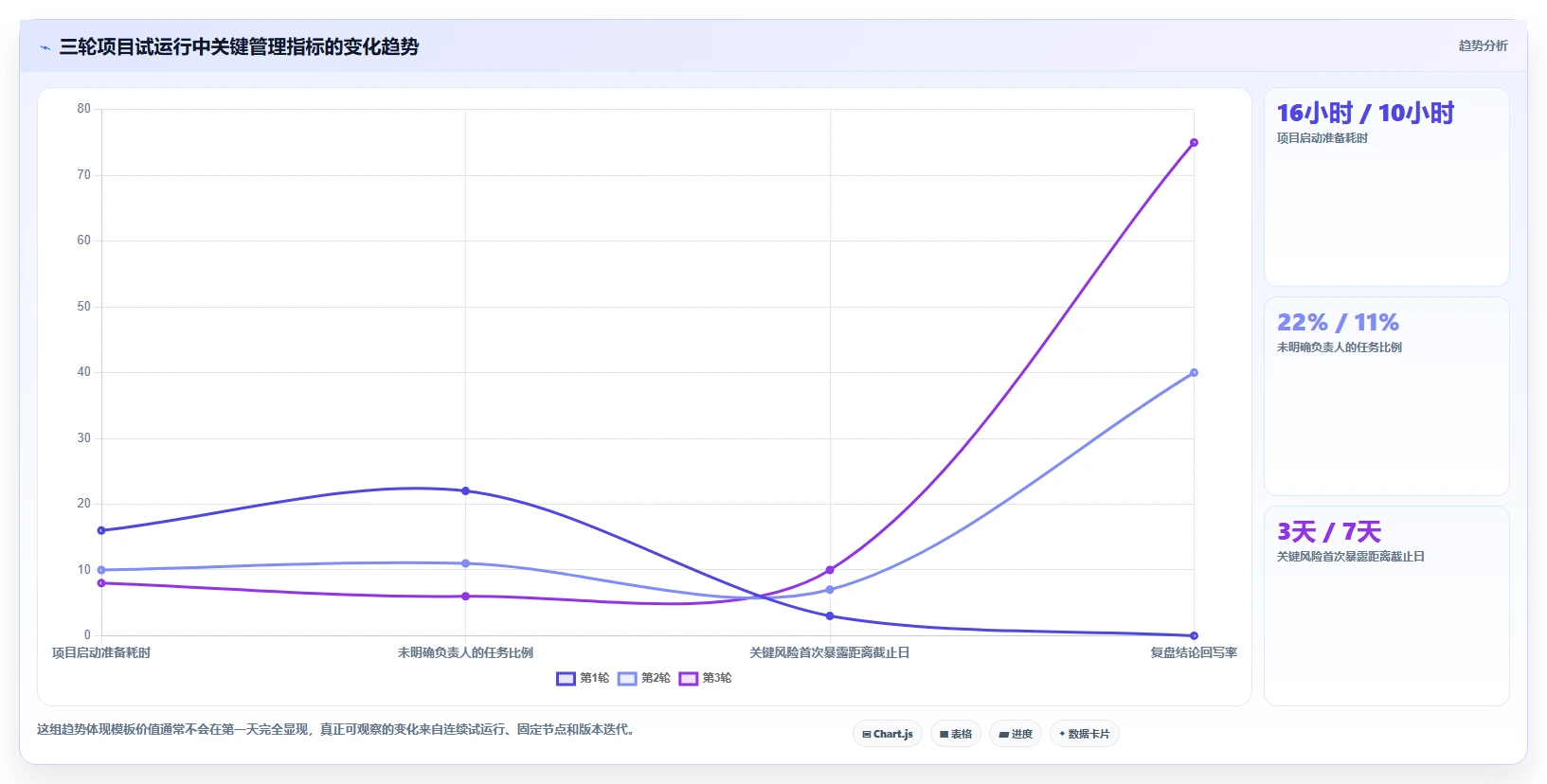Click the footnote text about 模板价值
1547x784 pixels.
[337, 729]
